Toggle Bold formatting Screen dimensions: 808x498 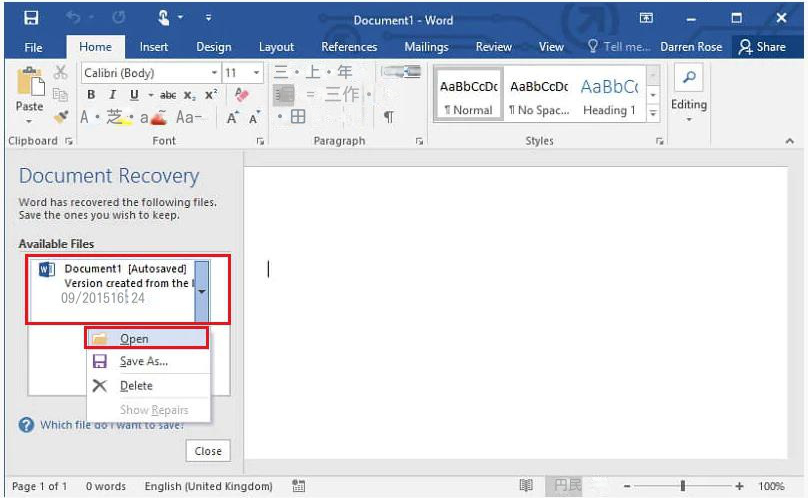click(x=91, y=94)
